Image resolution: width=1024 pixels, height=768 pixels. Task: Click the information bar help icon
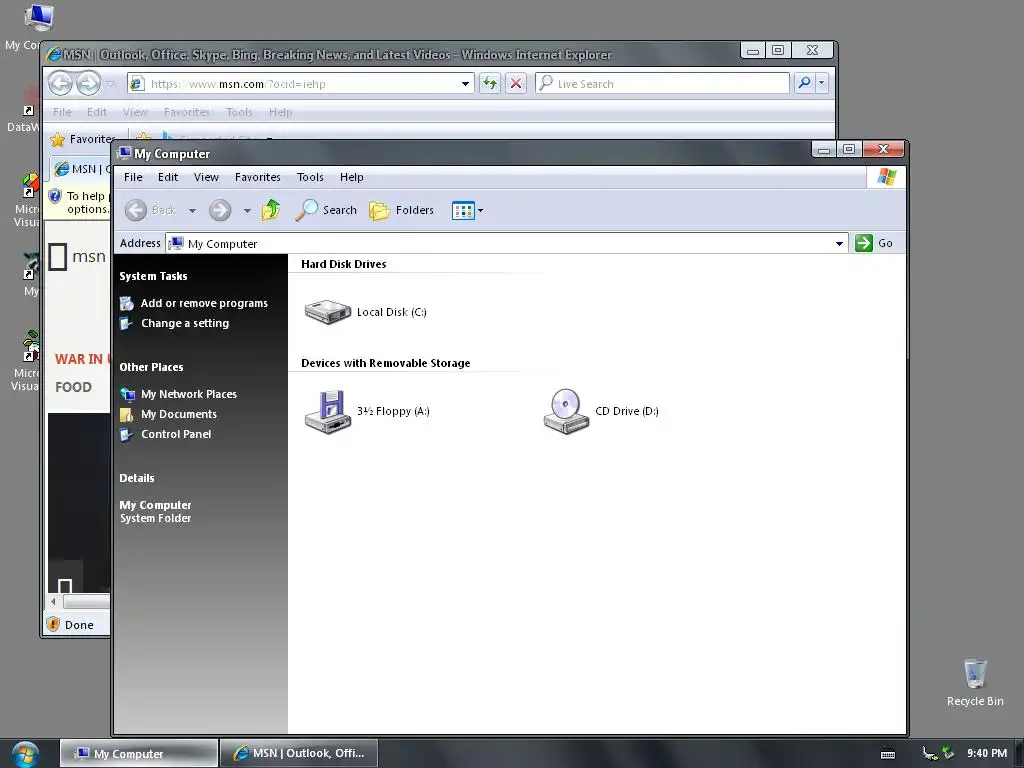(56, 196)
